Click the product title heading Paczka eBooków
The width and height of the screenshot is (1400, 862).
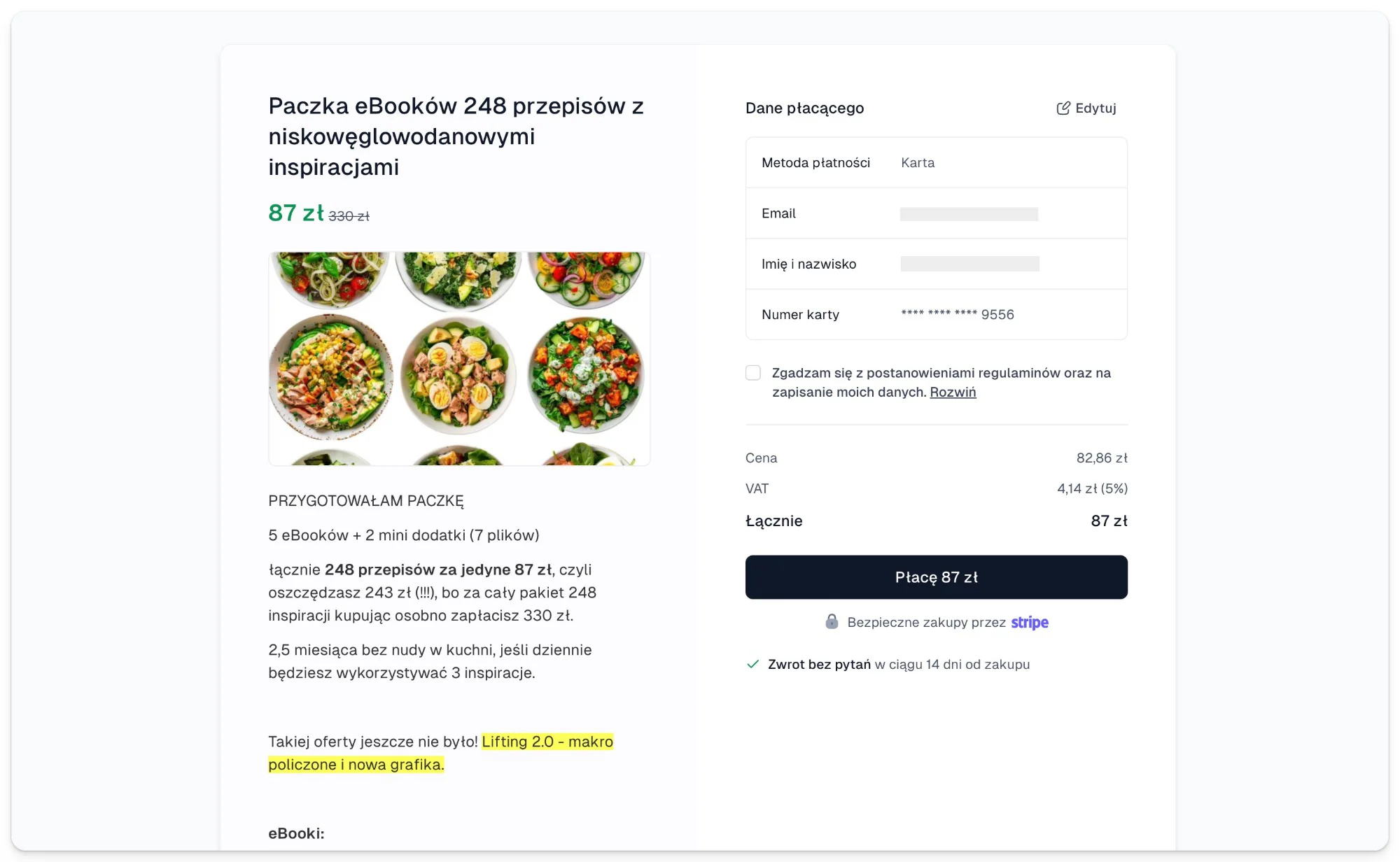pos(456,136)
